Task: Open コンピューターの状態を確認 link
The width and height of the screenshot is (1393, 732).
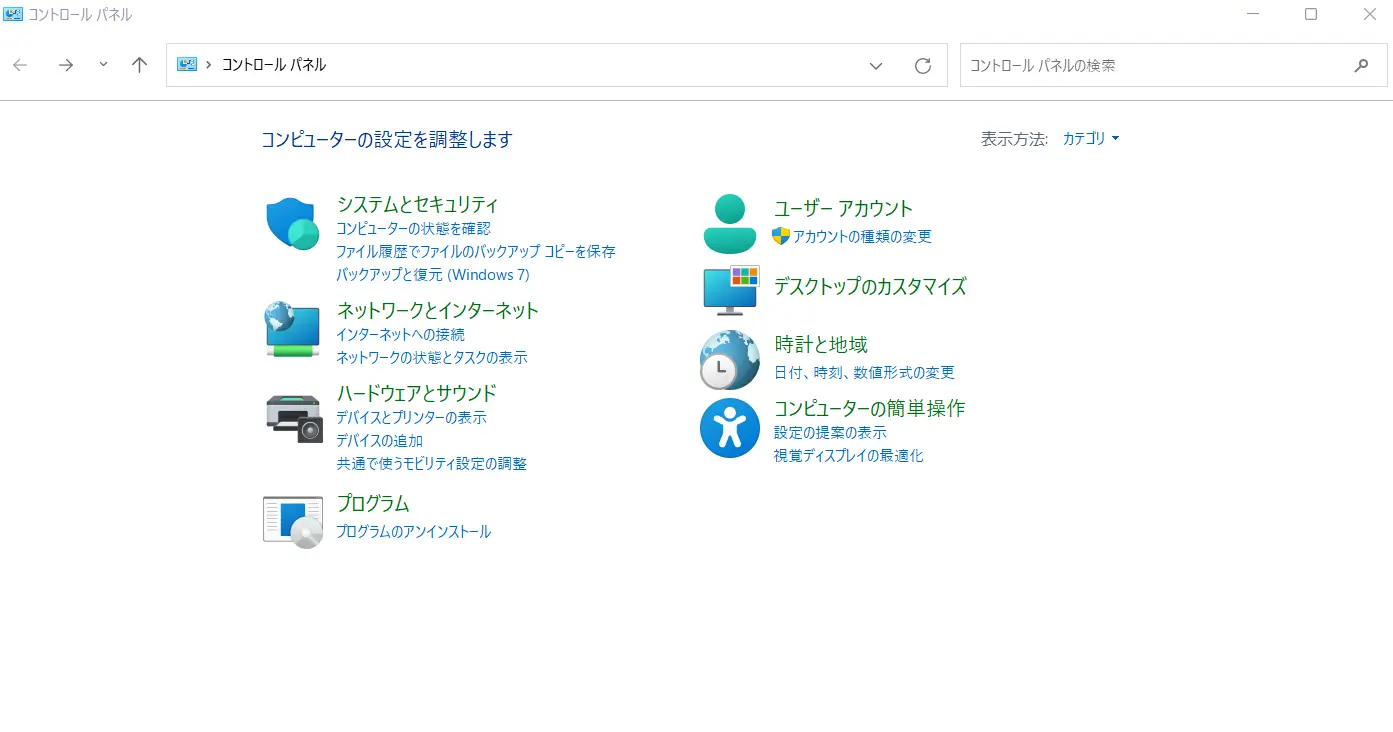Action: pos(413,229)
